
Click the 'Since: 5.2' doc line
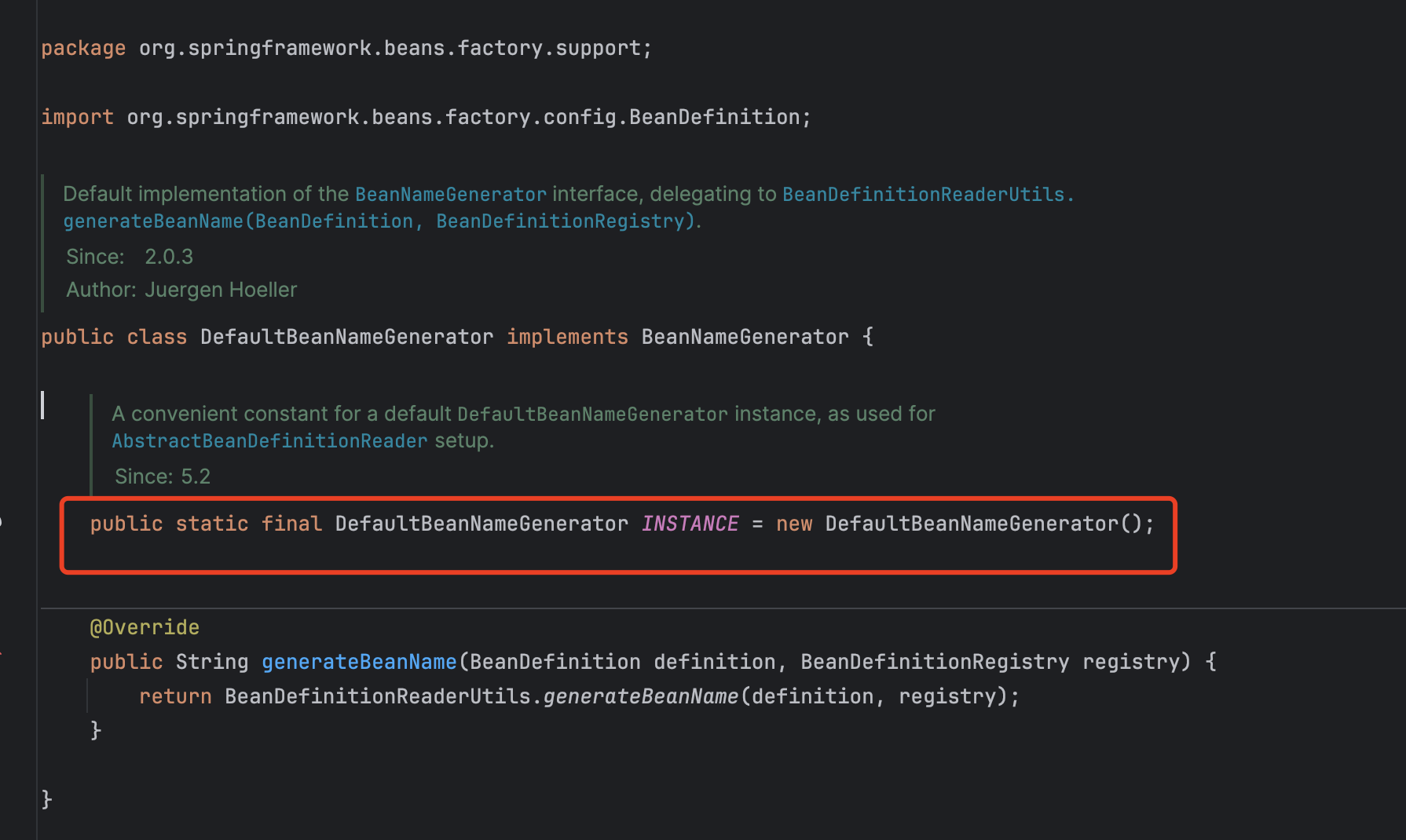click(x=163, y=477)
